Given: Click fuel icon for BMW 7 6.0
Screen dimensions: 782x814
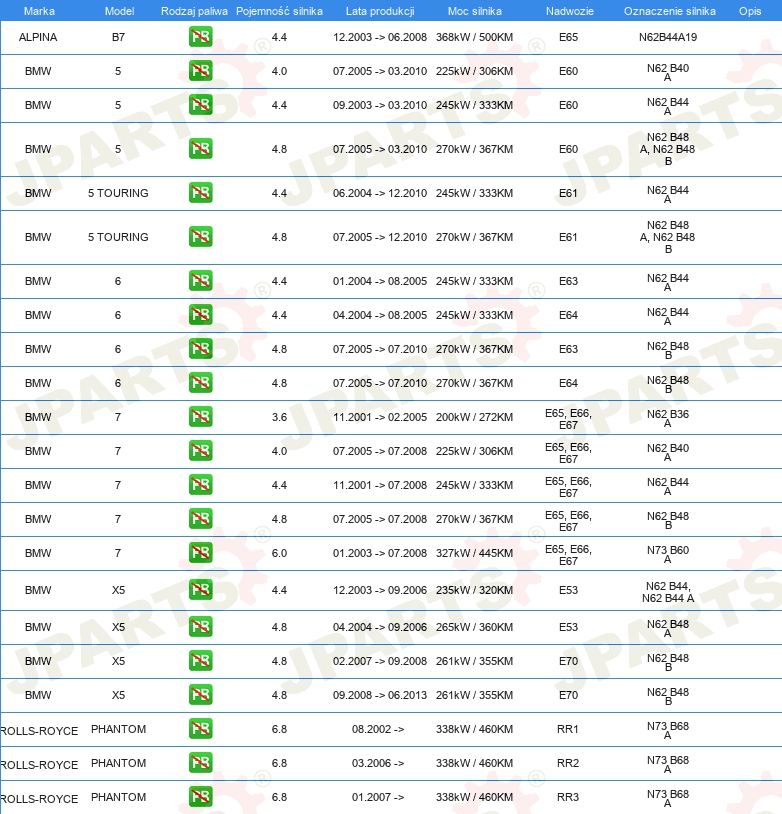Looking at the screenshot, I should 200,553.
